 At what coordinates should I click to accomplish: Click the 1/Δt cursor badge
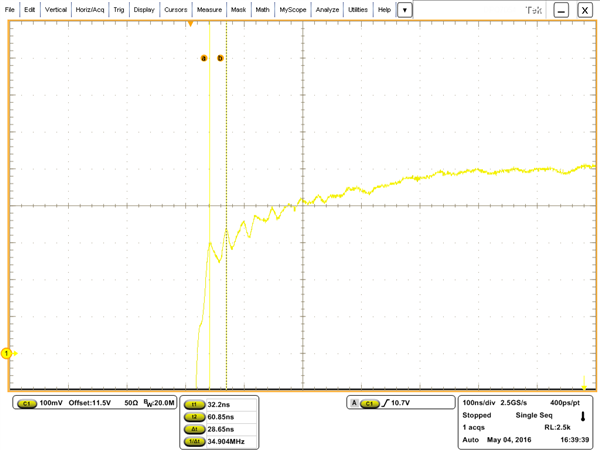194,441
